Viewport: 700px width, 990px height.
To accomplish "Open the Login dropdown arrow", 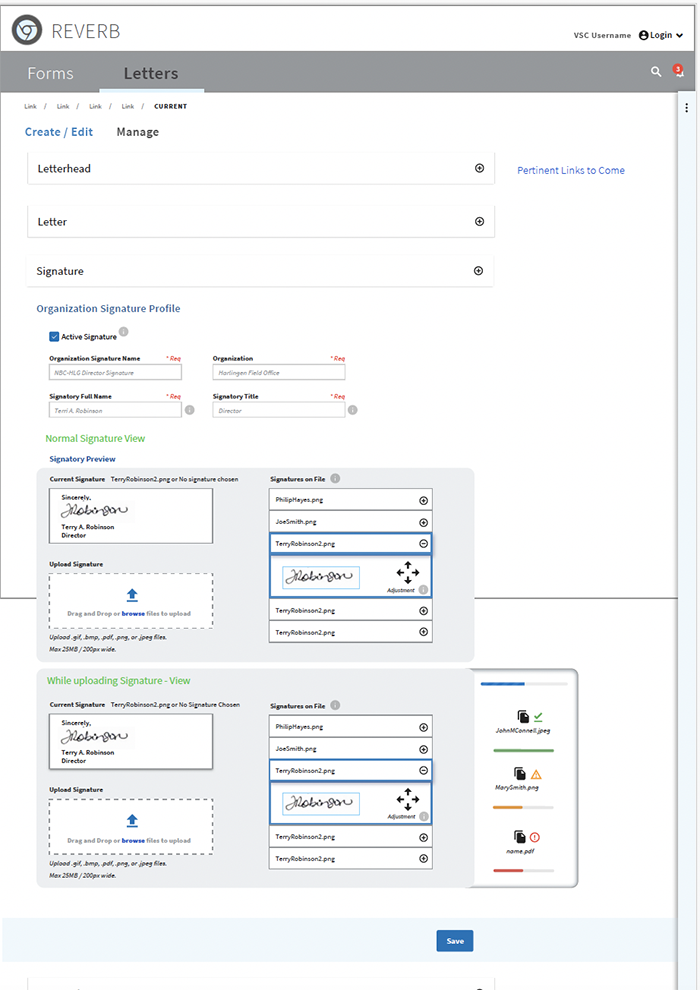I will tap(679, 35).
